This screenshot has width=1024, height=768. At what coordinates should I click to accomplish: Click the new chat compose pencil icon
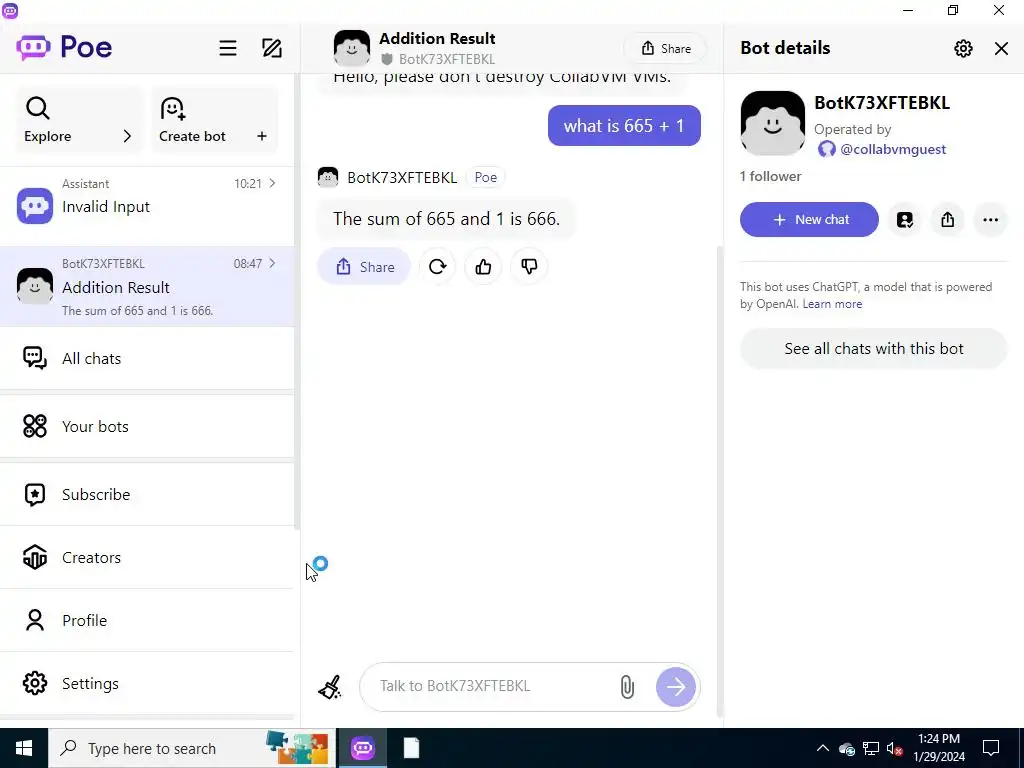tap(272, 48)
